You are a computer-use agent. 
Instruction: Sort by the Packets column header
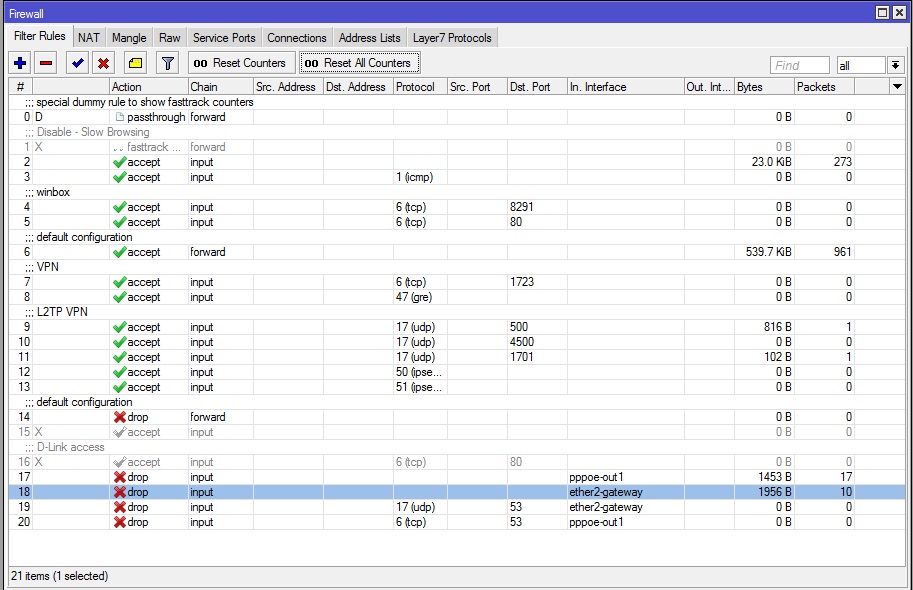tap(823, 87)
